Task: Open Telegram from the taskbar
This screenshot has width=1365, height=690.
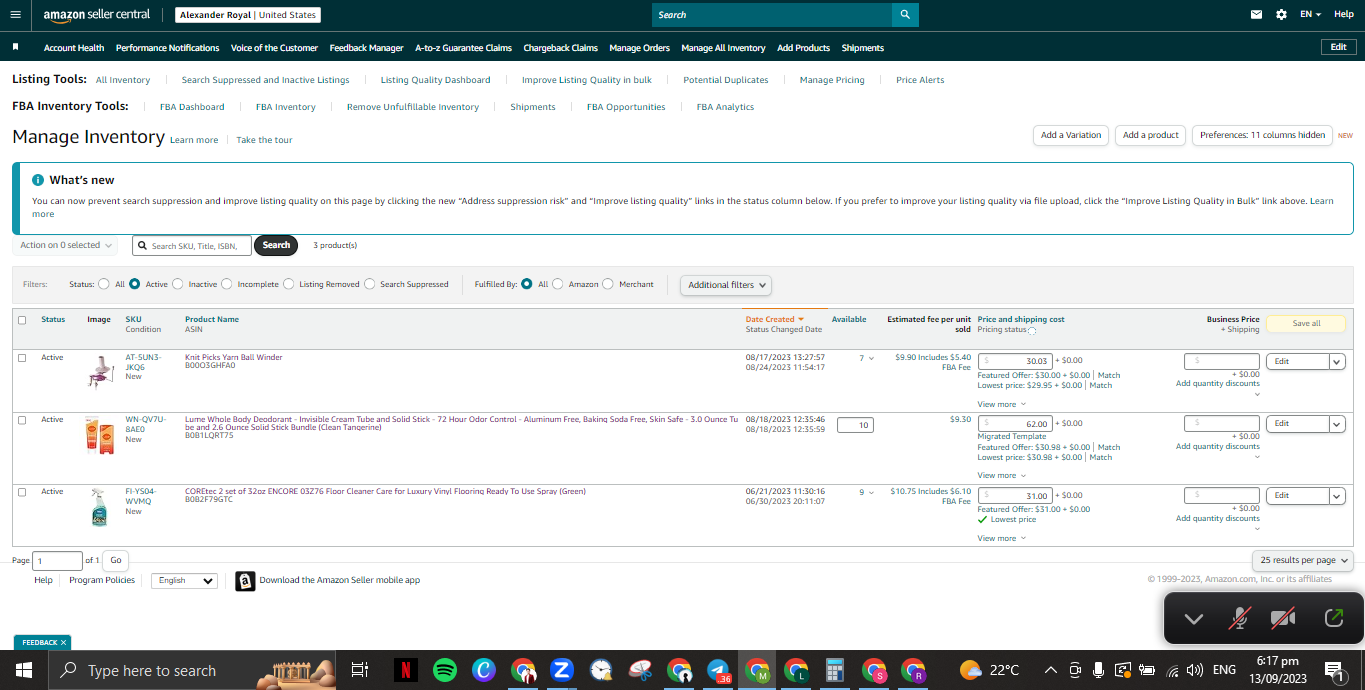Action: [x=718, y=670]
